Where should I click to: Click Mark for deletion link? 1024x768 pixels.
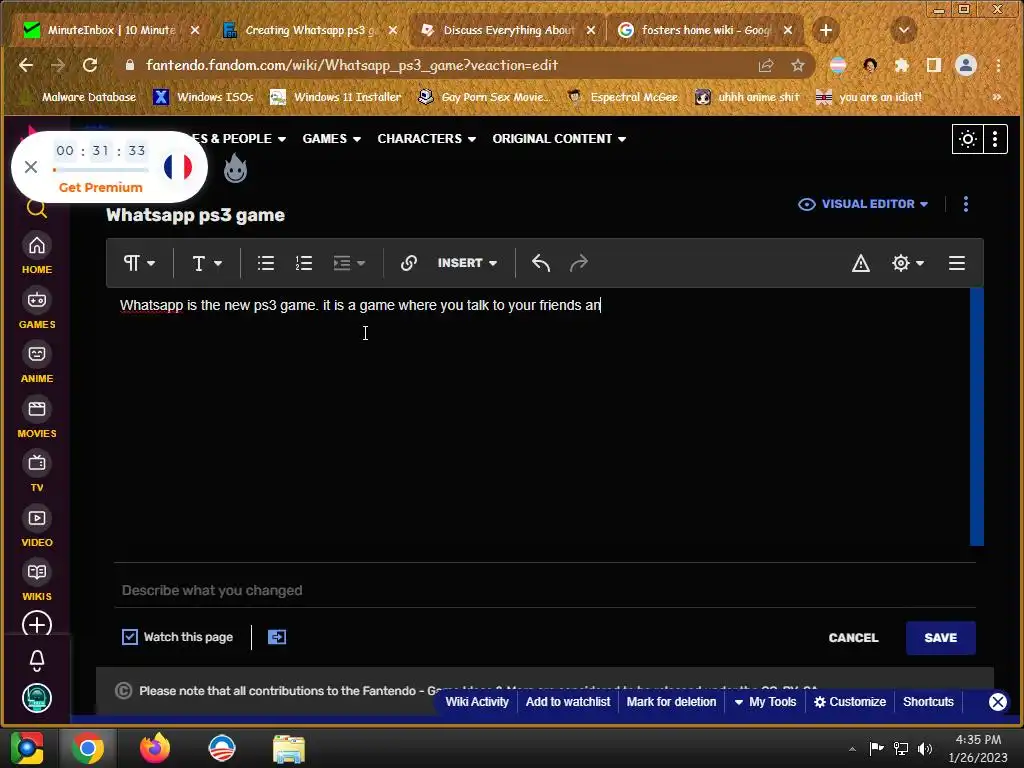coord(671,701)
